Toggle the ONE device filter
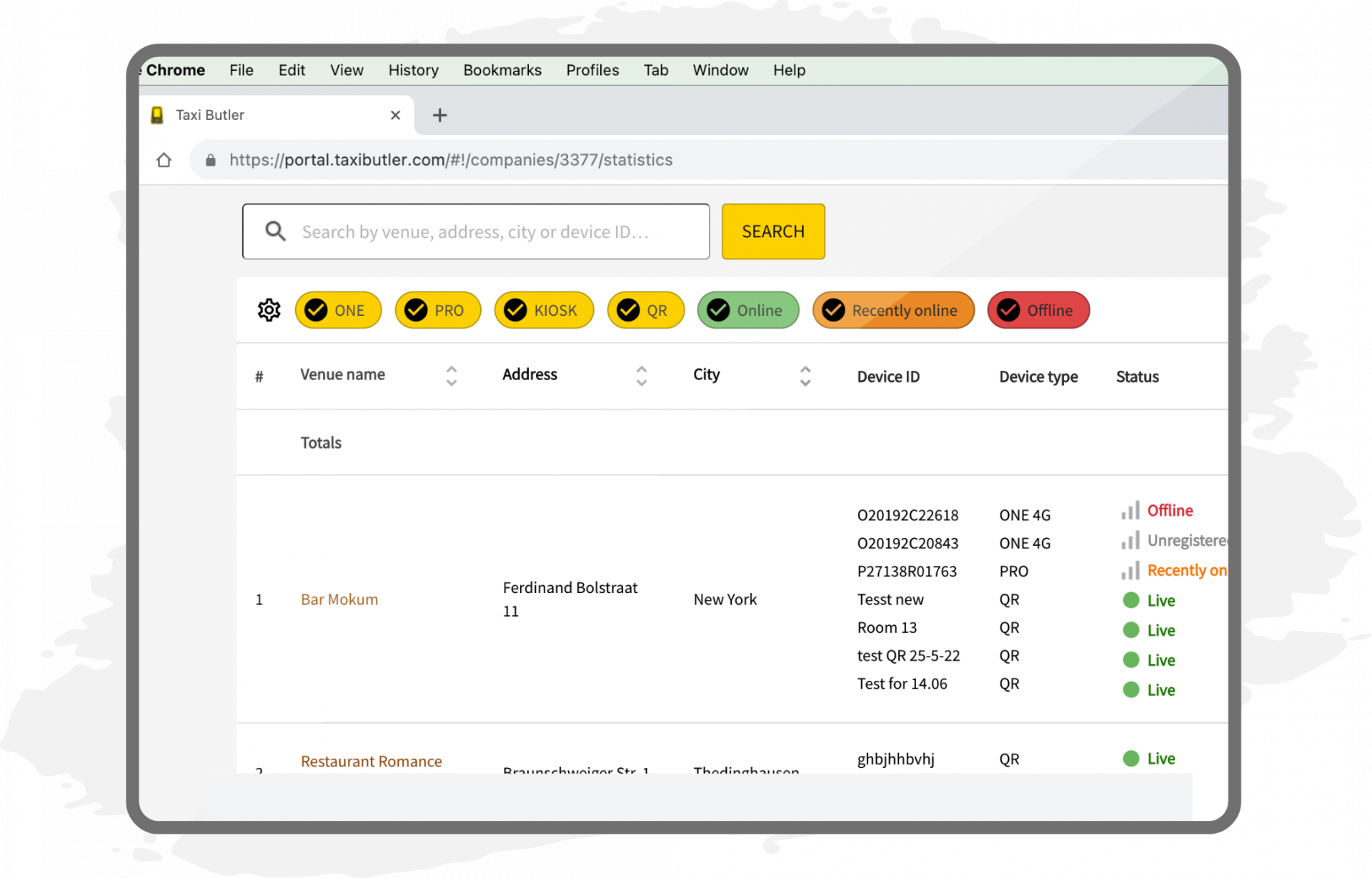 click(338, 310)
